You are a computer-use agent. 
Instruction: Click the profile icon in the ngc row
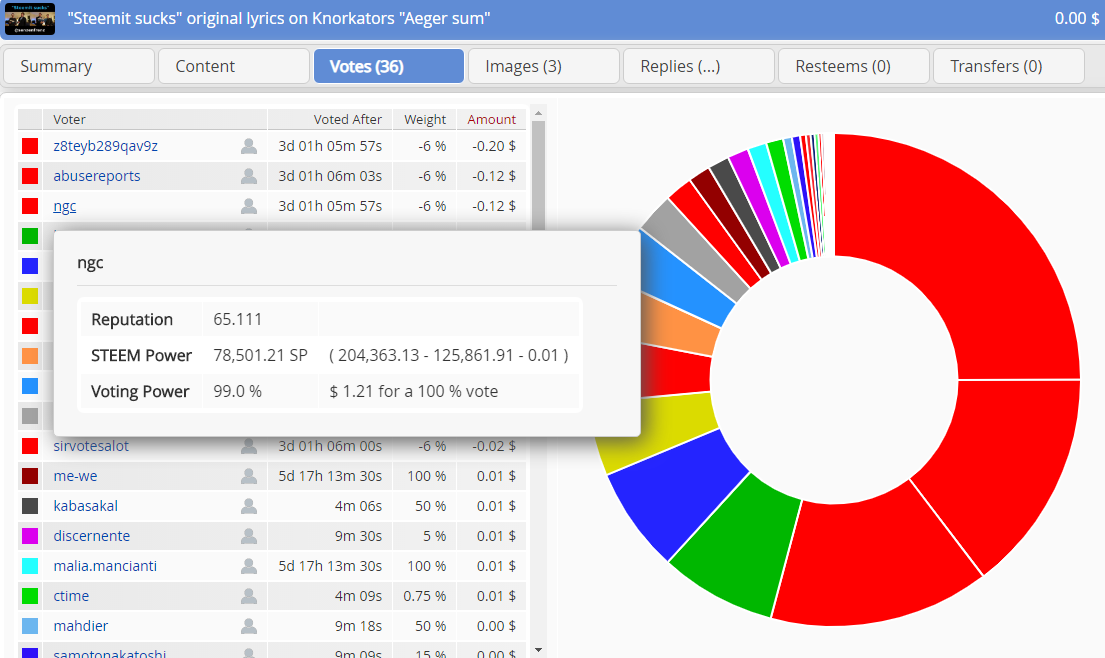click(x=249, y=206)
